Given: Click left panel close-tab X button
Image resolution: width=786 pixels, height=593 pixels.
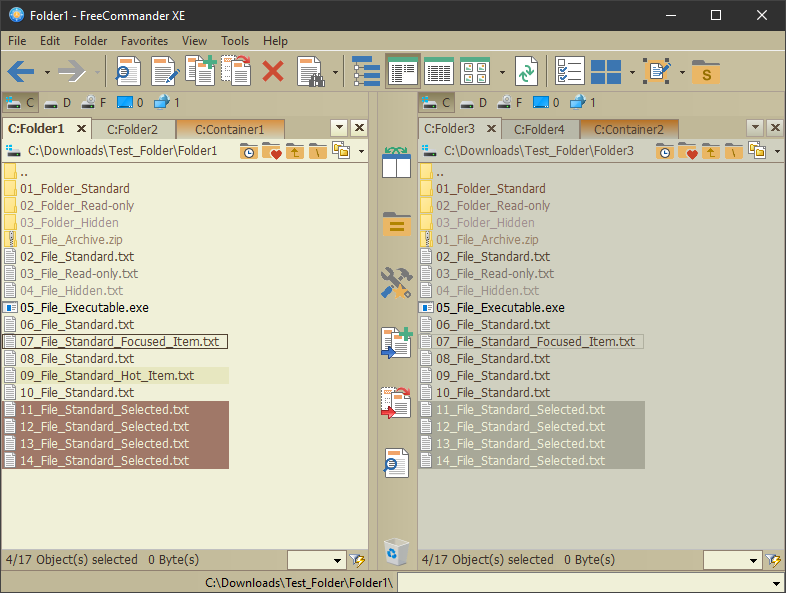Looking at the screenshot, I should point(359,127).
